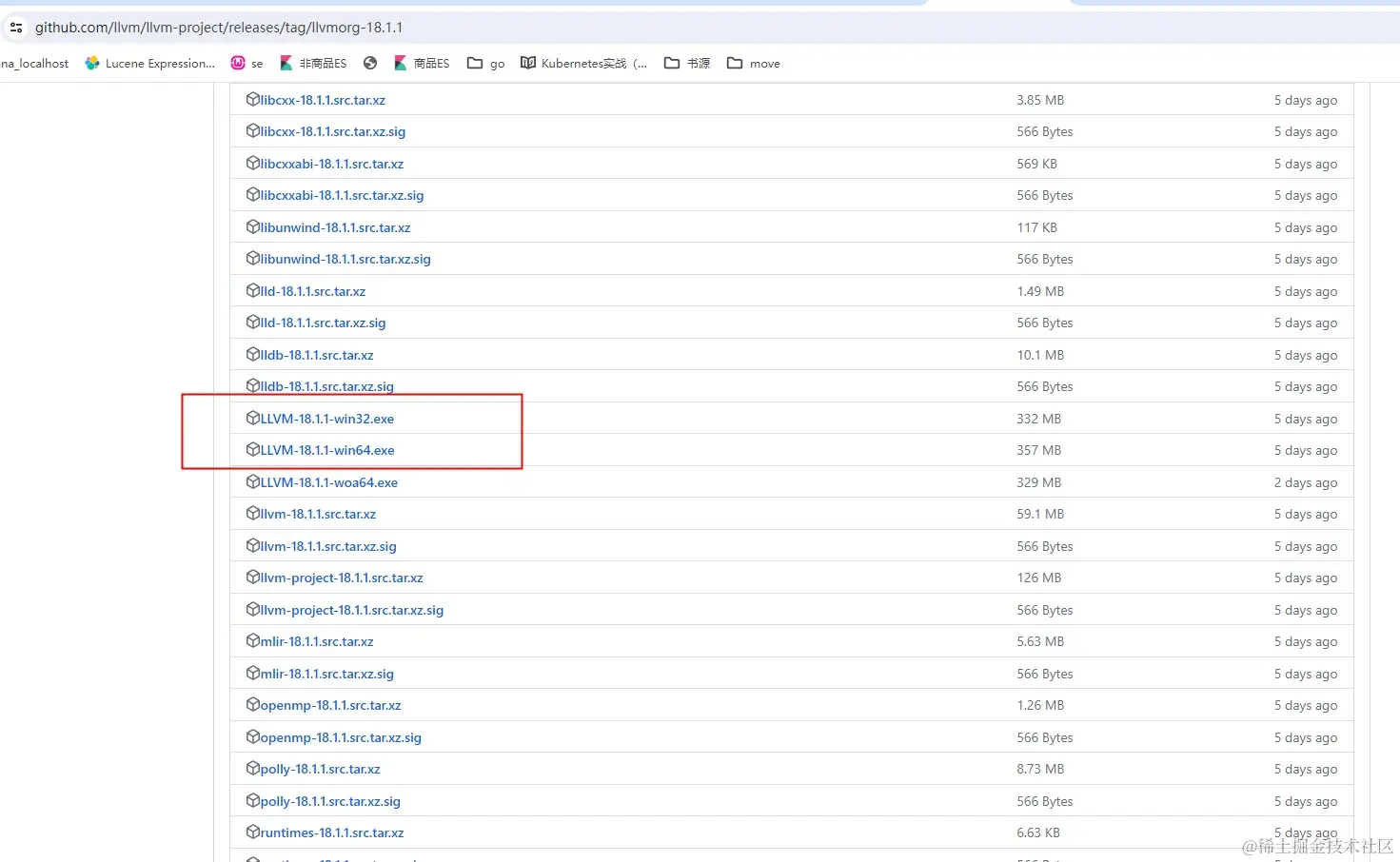This screenshot has width=1400, height=862.
Task: Download libunwind-18.1.1.src.tar.xz
Action: coord(336,227)
